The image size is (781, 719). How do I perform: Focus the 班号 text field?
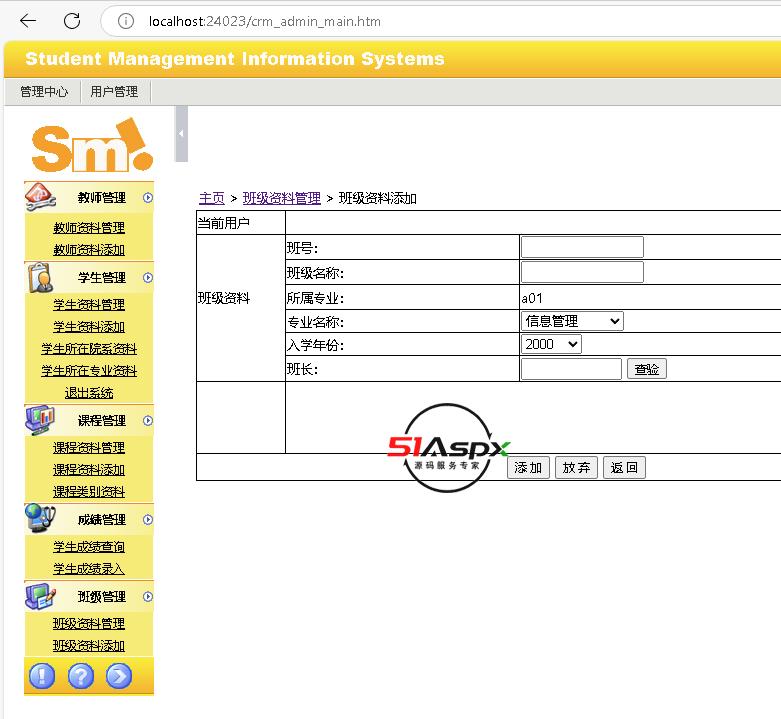pyautogui.click(x=582, y=248)
